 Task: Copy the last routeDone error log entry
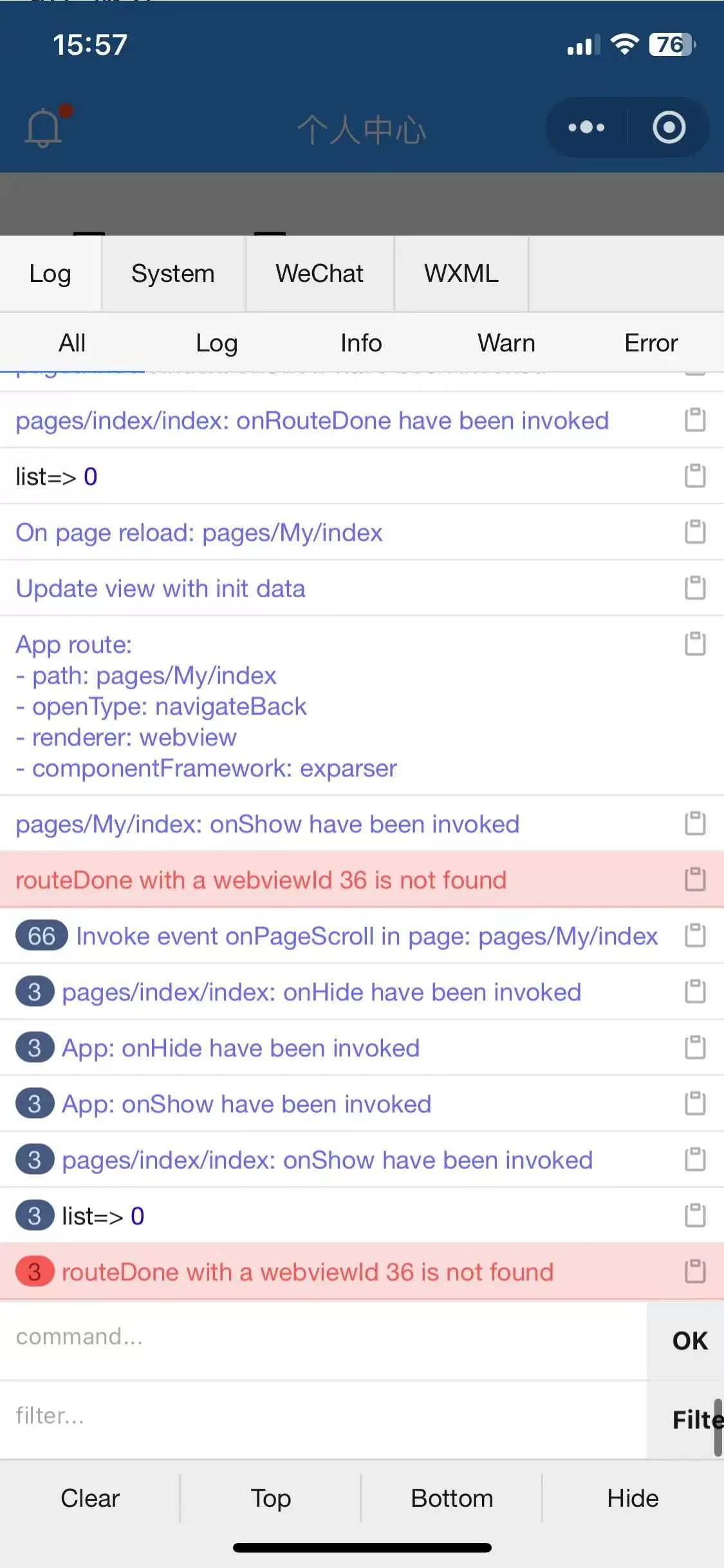click(x=695, y=1272)
